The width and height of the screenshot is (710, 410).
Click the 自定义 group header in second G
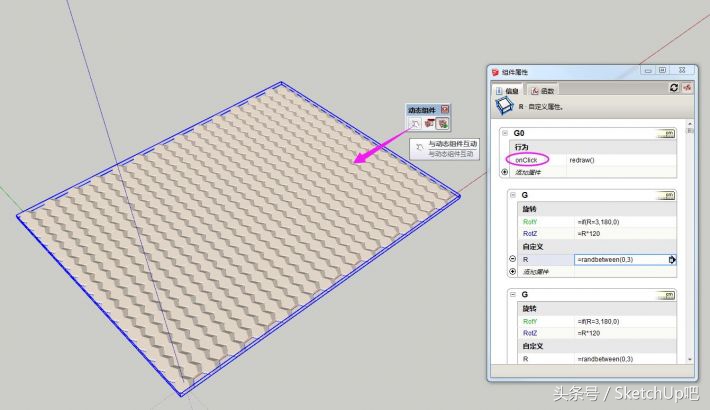click(x=597, y=346)
